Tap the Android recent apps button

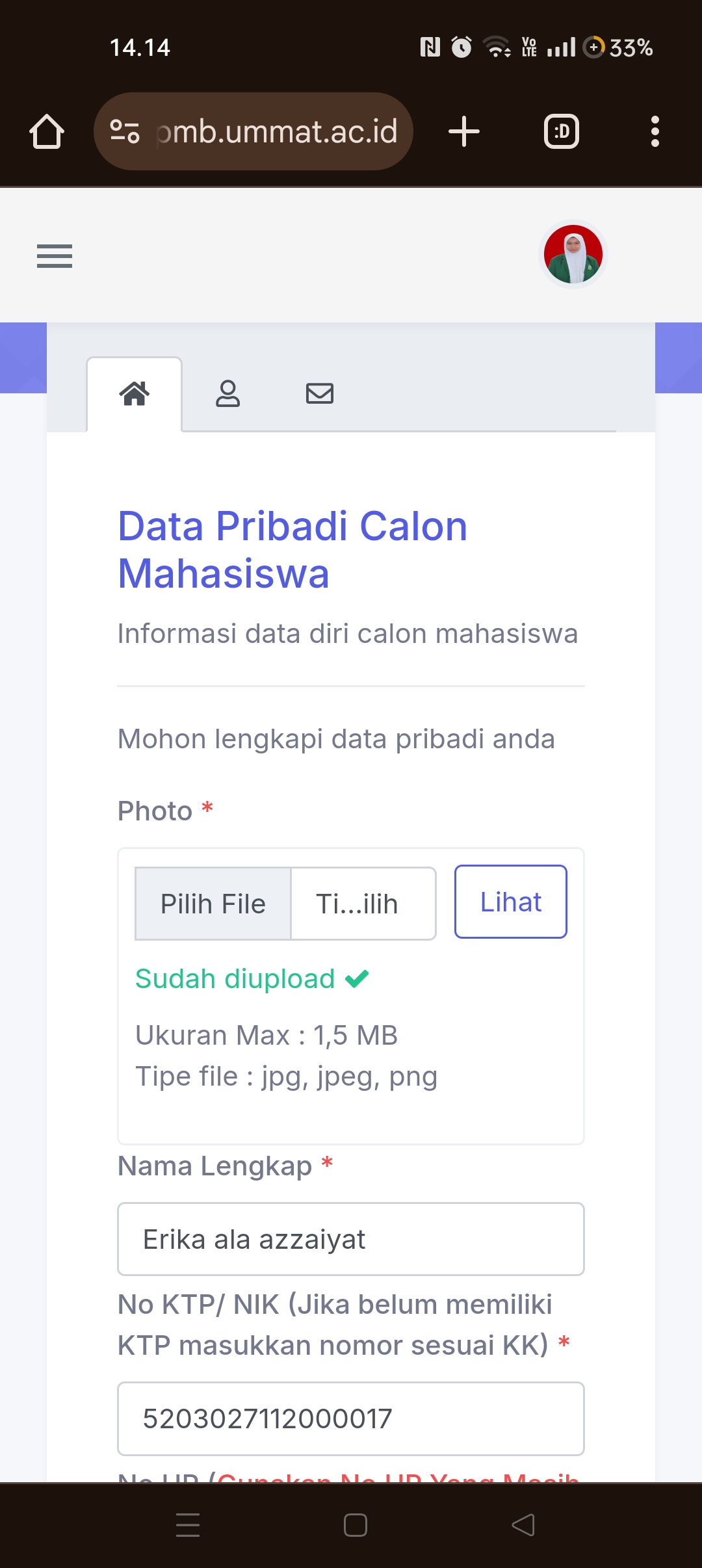coord(188,1525)
